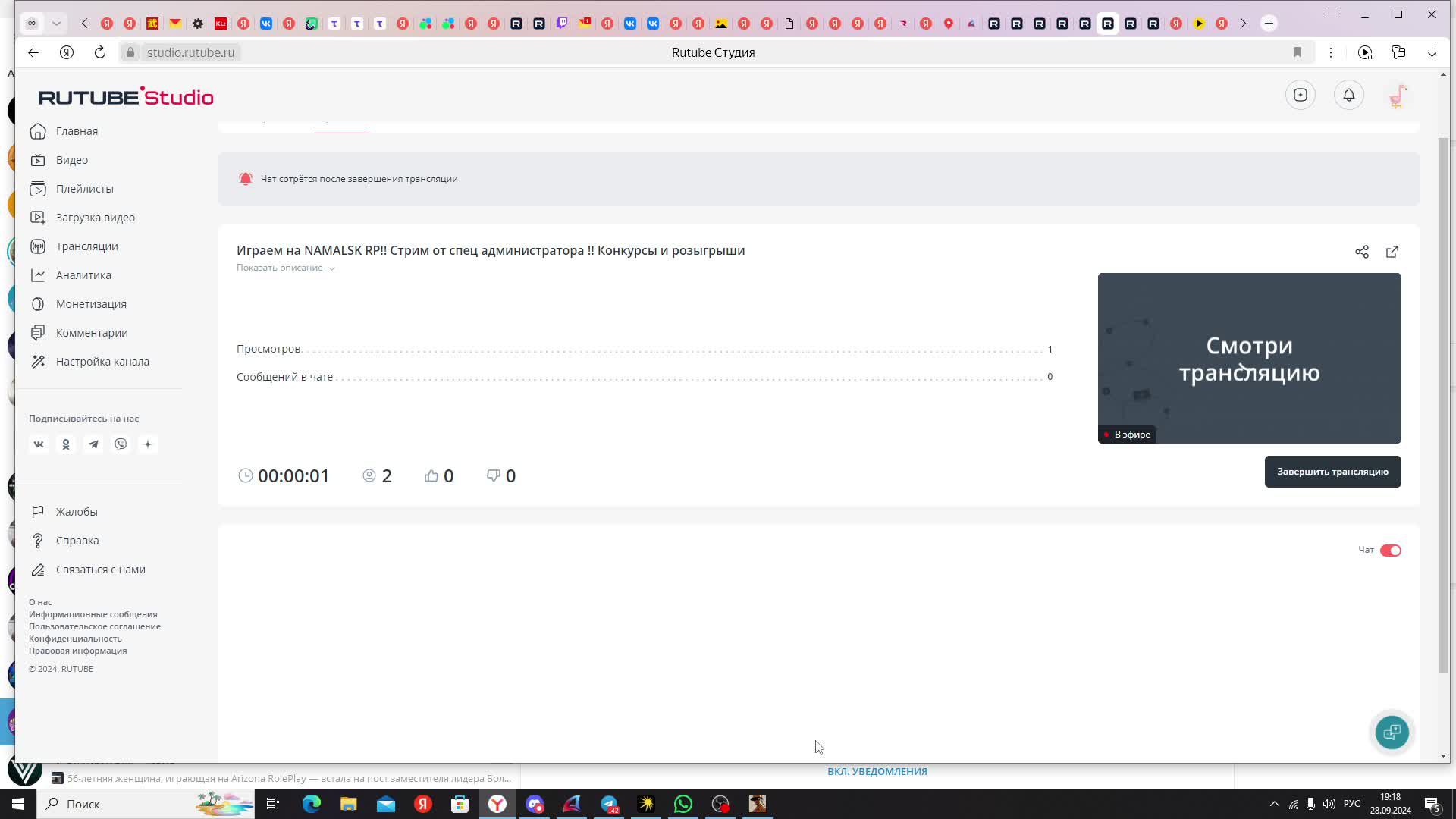
Task: Open the notifications bell
Action: 1349,95
